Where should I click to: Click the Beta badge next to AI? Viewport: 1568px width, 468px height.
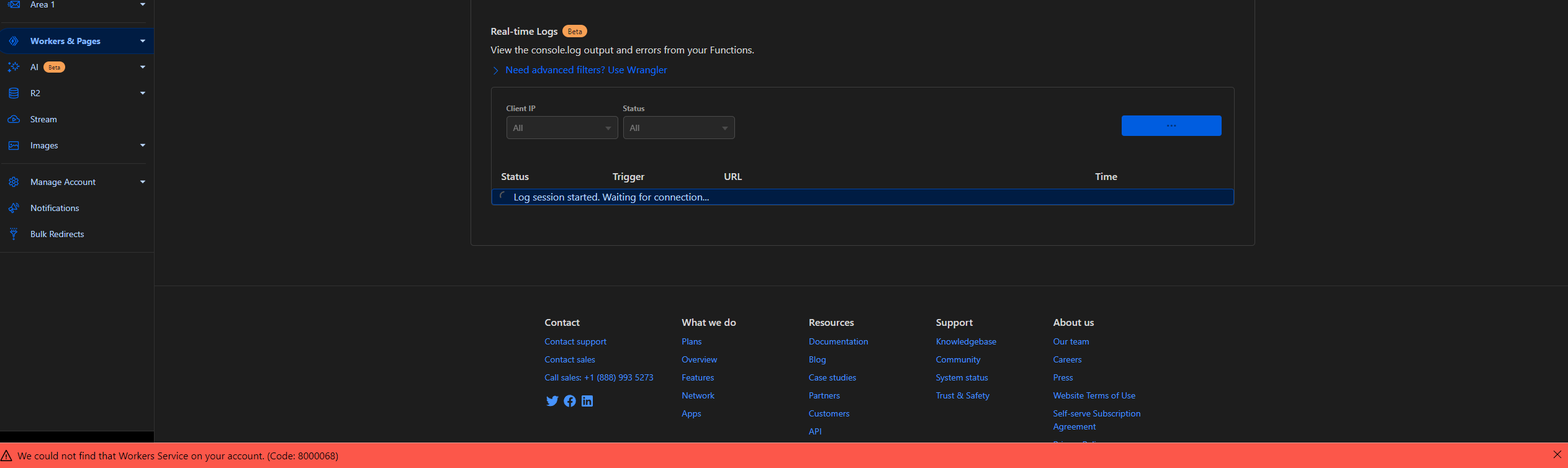click(x=55, y=67)
